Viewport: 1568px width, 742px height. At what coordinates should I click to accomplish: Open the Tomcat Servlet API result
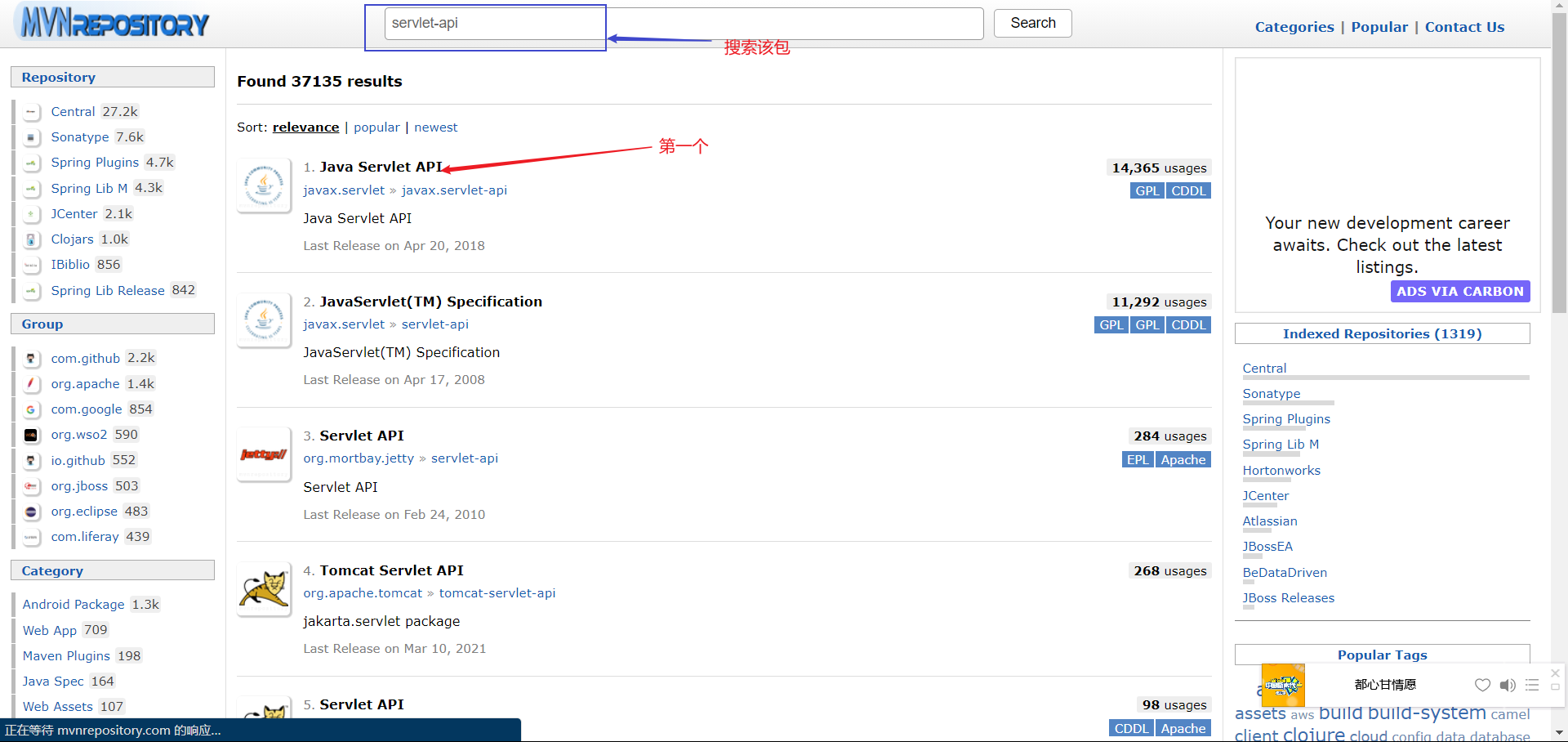pos(391,570)
